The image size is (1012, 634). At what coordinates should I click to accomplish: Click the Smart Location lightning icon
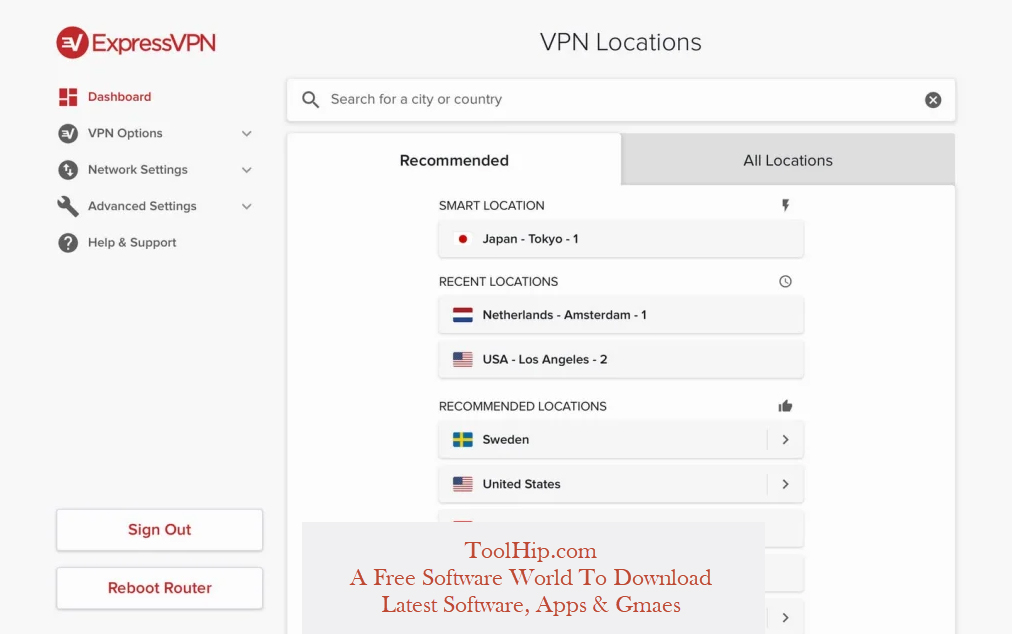coord(785,205)
